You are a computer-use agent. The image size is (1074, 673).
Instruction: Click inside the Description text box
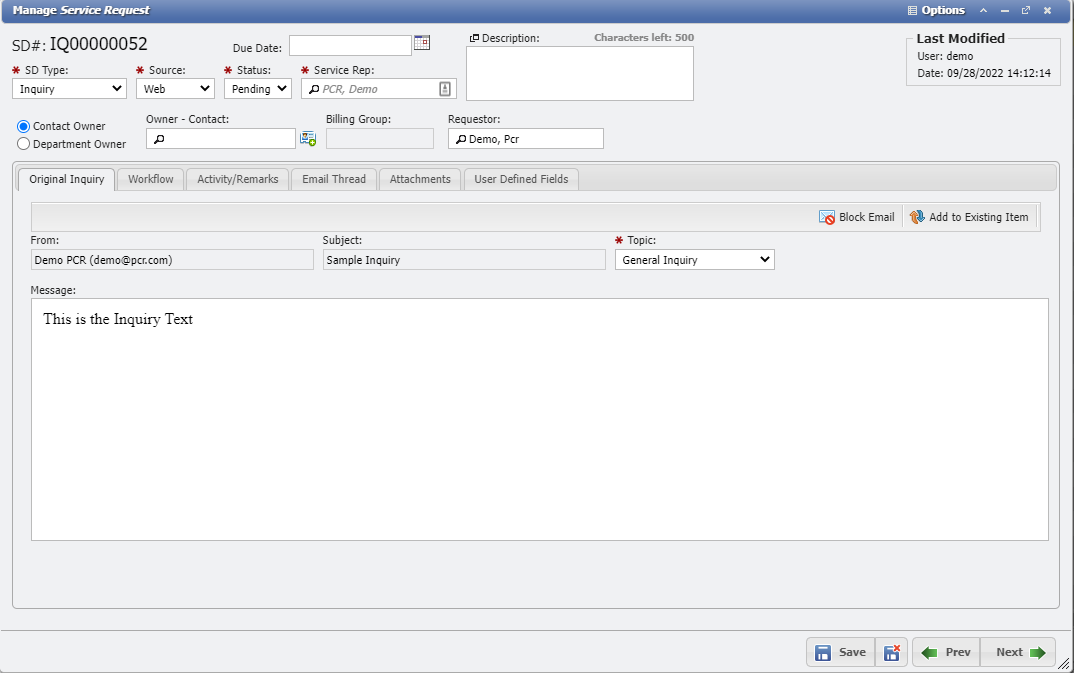click(579, 73)
